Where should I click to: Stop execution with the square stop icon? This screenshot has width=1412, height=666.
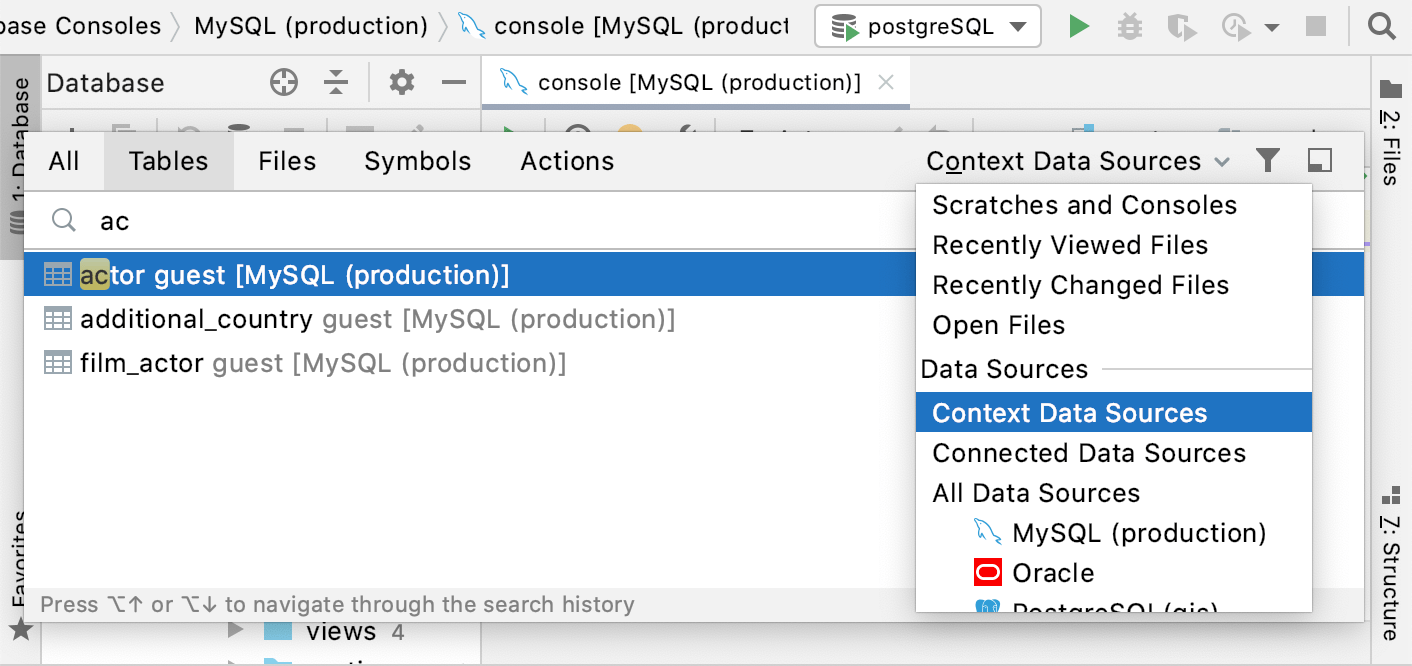click(x=1316, y=27)
